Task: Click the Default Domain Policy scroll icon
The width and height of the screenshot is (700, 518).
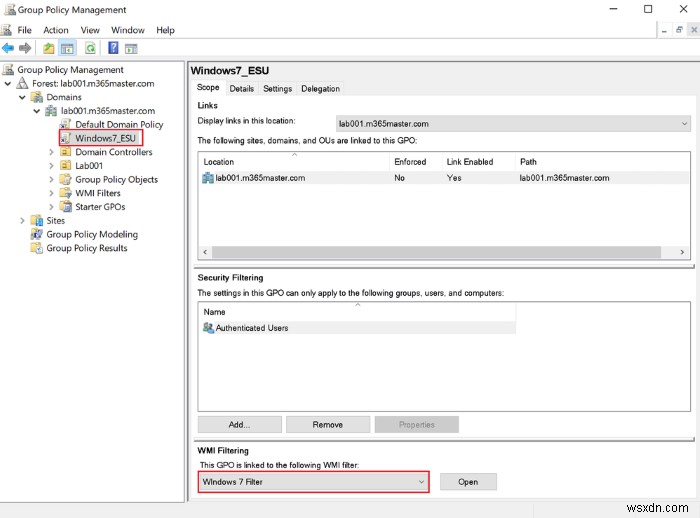Action: pos(65,124)
